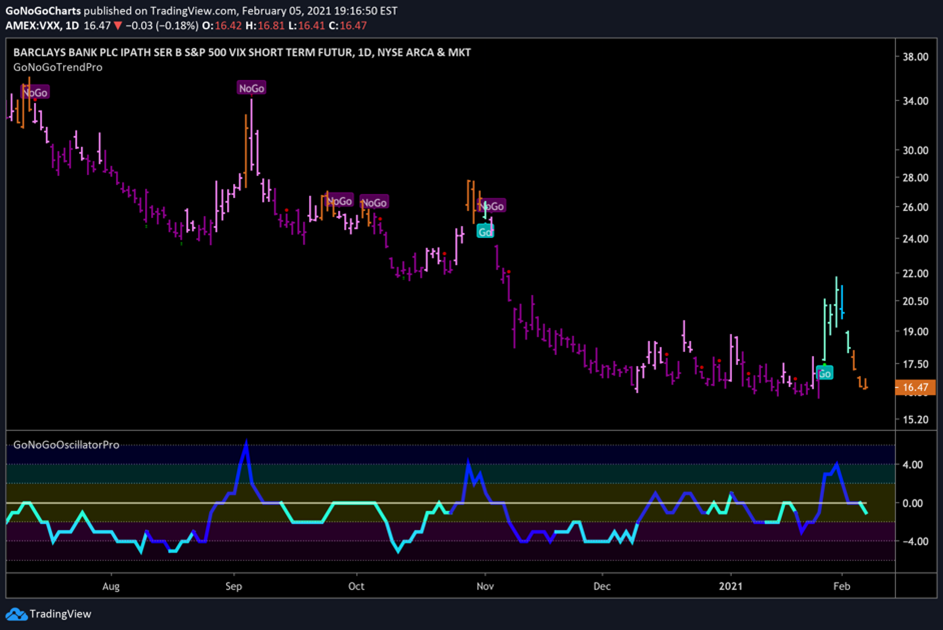Click the 26.00 price axis label
Image resolution: width=943 pixels, height=630 pixels.
tap(915, 207)
